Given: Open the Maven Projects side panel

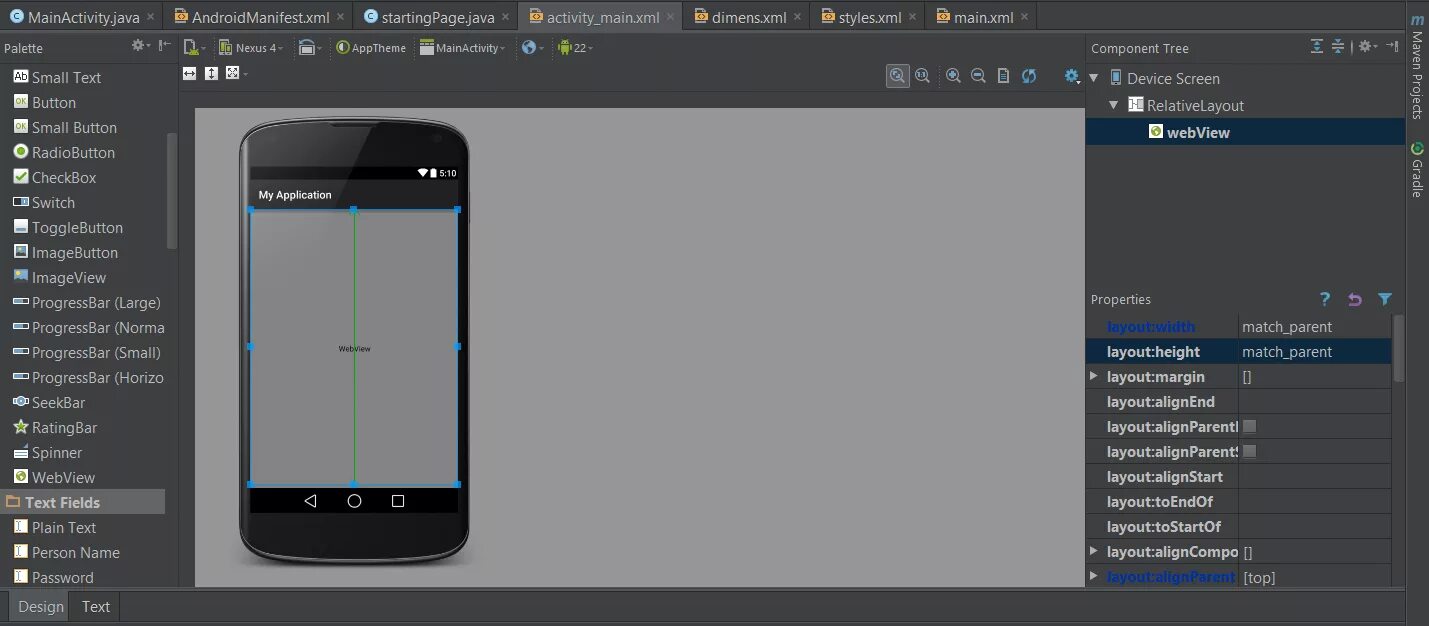Looking at the screenshot, I should [x=1417, y=67].
